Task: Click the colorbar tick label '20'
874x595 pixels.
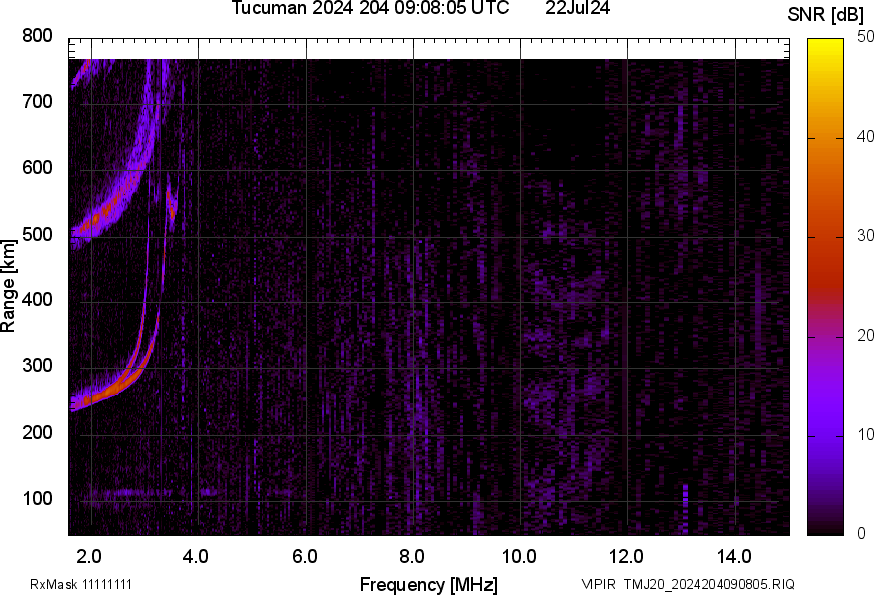Action: point(865,335)
